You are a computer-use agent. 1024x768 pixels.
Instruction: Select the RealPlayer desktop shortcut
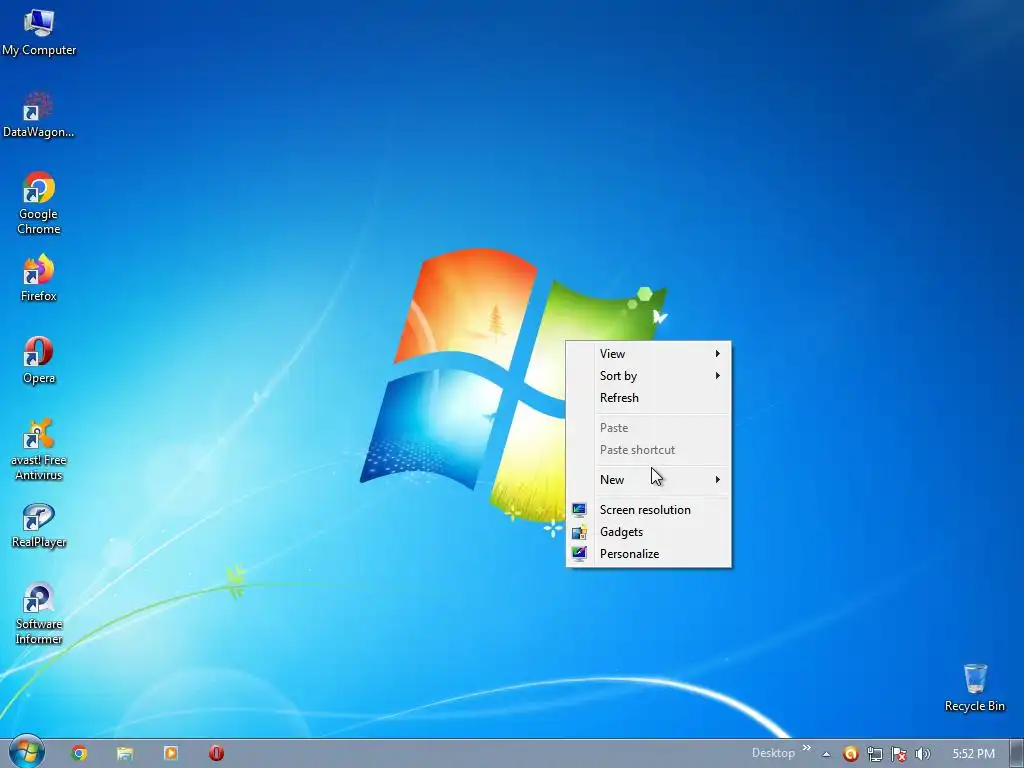coord(39,526)
